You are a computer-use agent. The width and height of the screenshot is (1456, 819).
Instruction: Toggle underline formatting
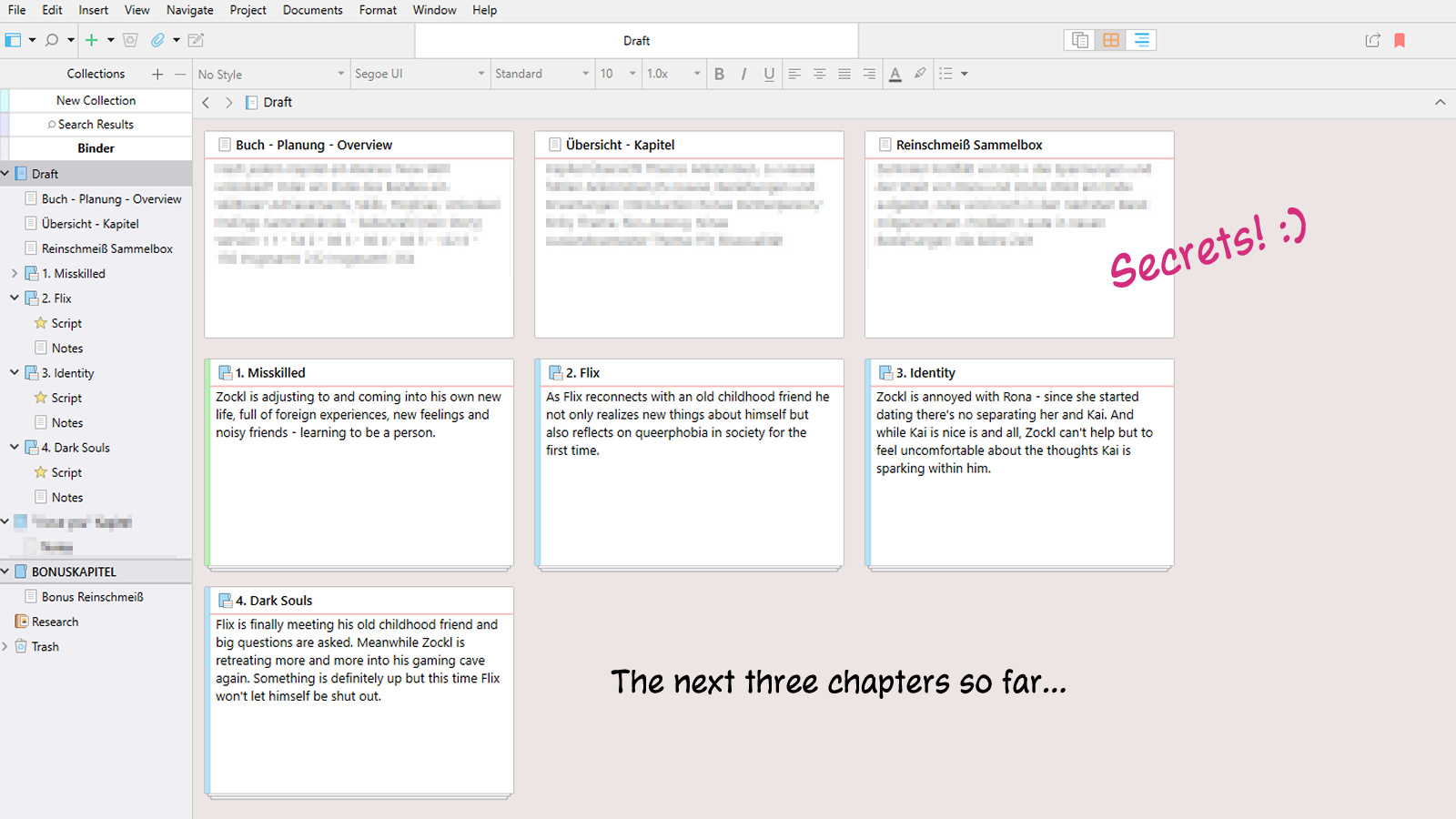pos(769,74)
